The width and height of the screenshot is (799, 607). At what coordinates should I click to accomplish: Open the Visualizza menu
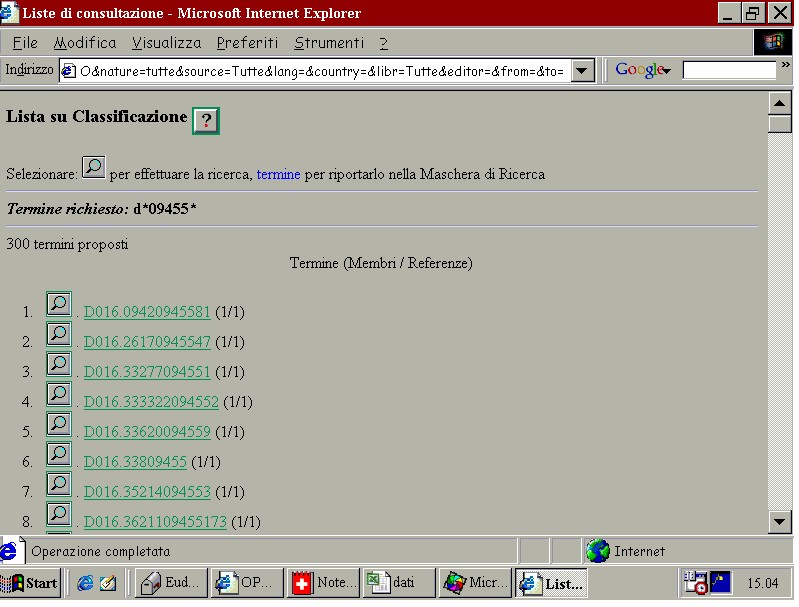[167, 43]
